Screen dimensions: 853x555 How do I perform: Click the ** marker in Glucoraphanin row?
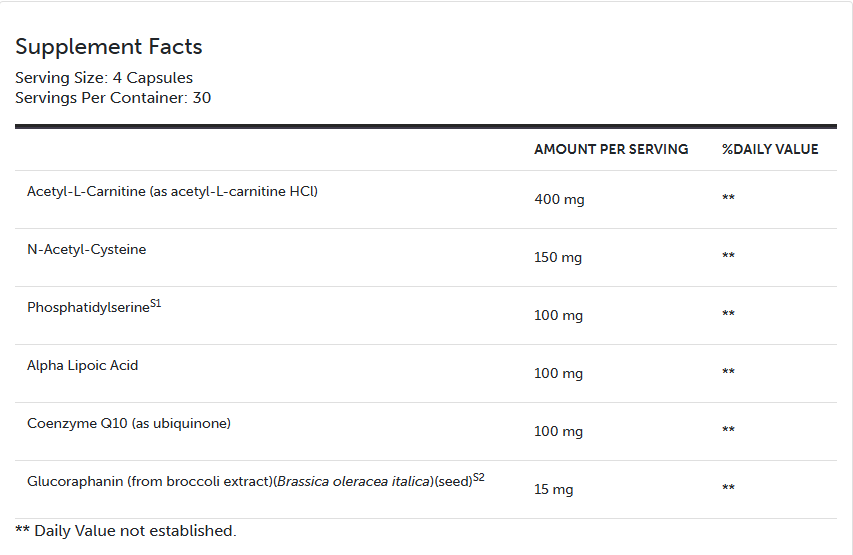728,488
